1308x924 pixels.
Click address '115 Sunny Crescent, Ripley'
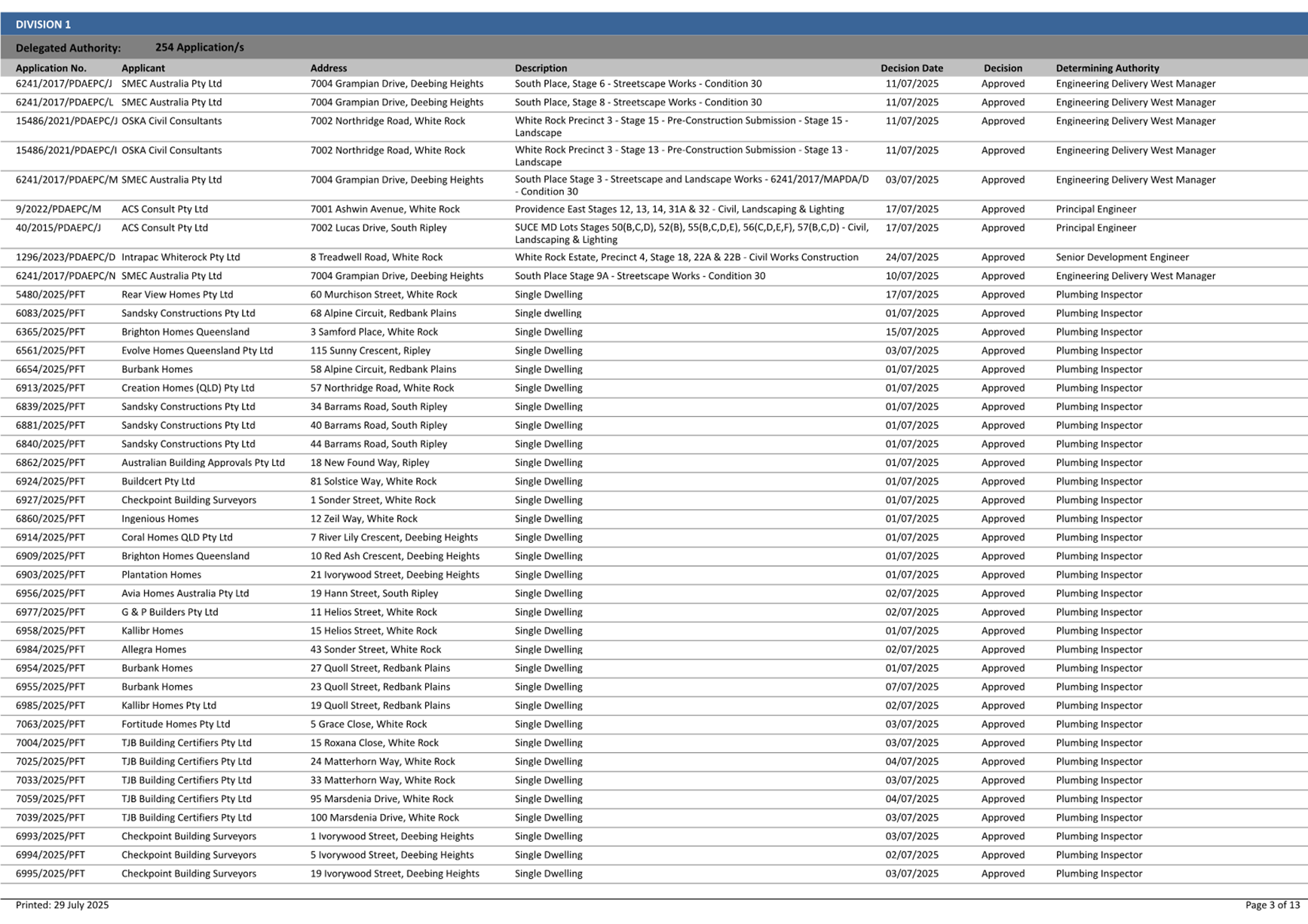[370, 350]
